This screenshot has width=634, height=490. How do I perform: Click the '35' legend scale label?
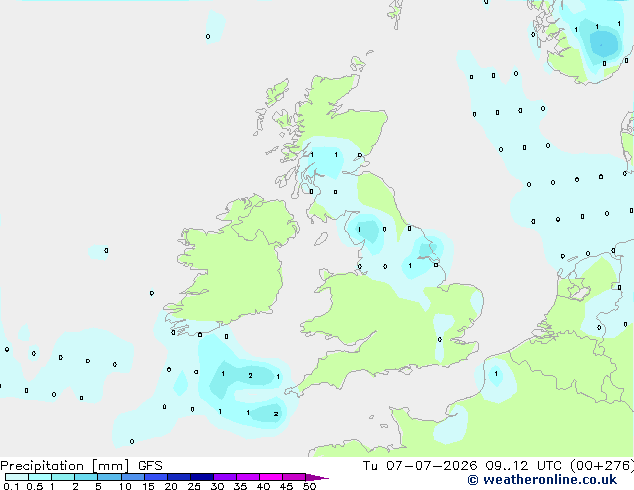pos(240,486)
